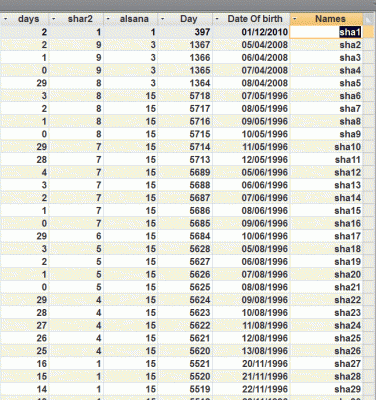The height and width of the screenshot is (400, 376).
Task: Select the sha23 name cell
Action: click(326, 312)
